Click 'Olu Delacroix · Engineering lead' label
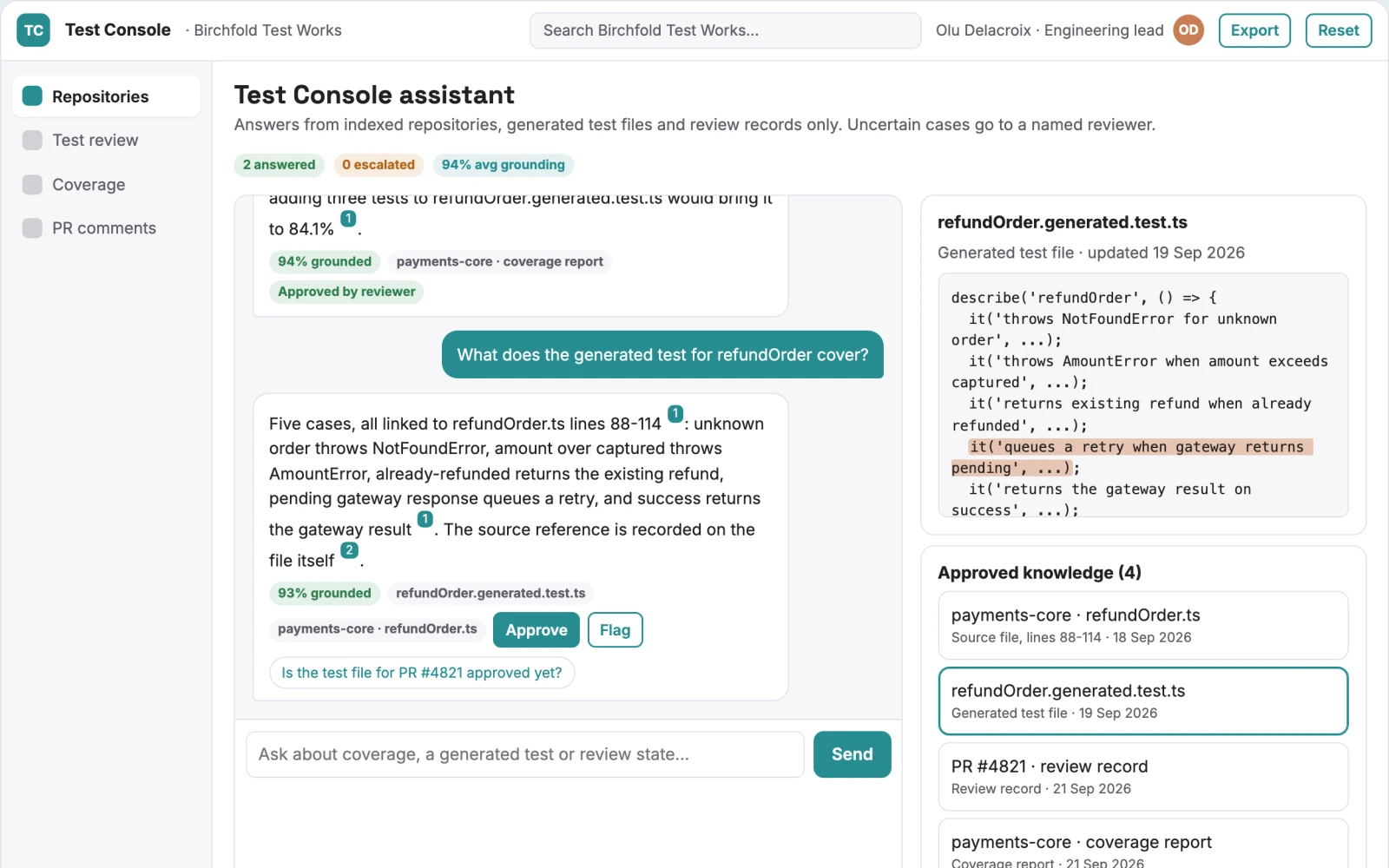Screen dimensions: 1389x868 1050,30
